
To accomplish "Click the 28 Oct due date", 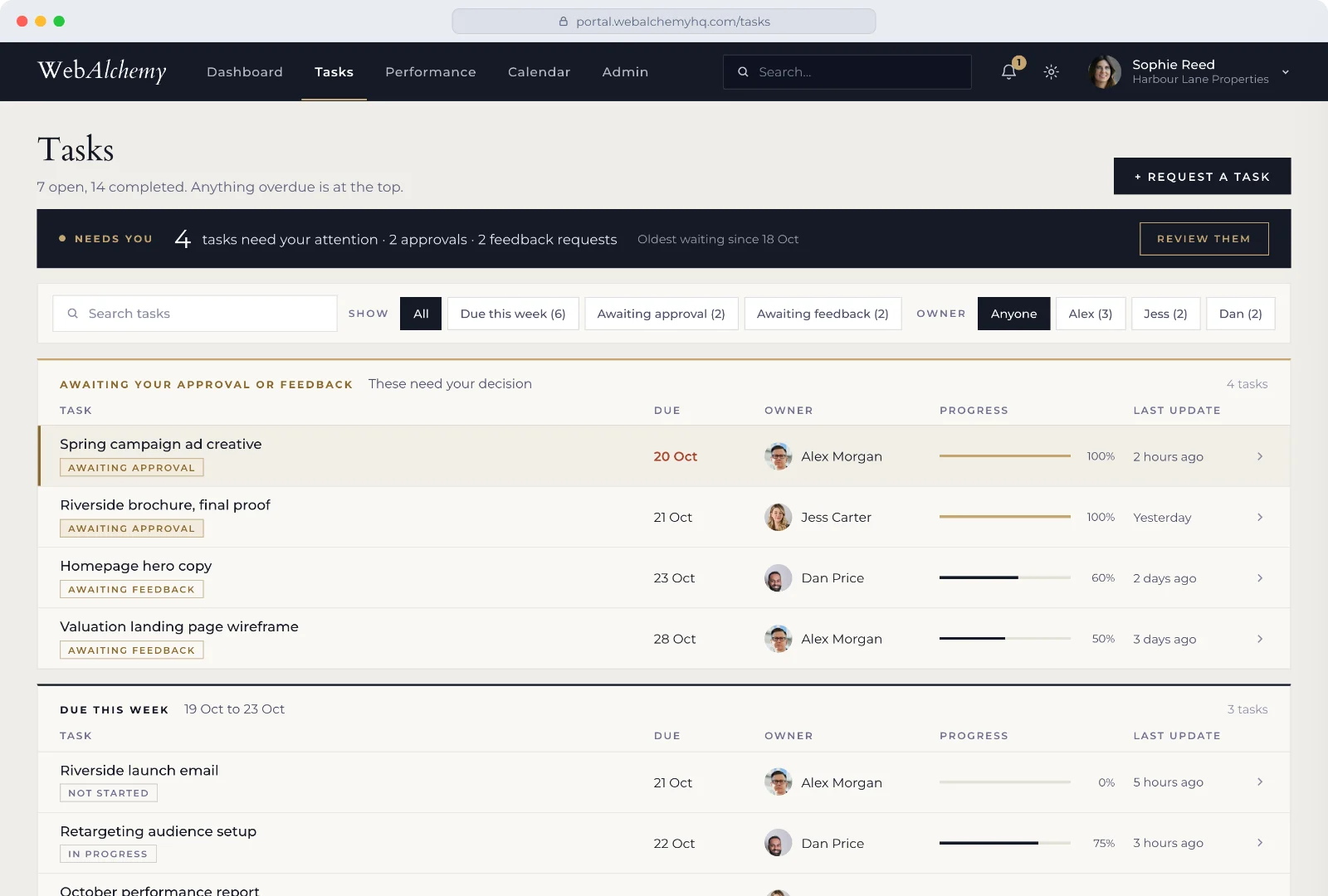I will pyautogui.click(x=674, y=639).
